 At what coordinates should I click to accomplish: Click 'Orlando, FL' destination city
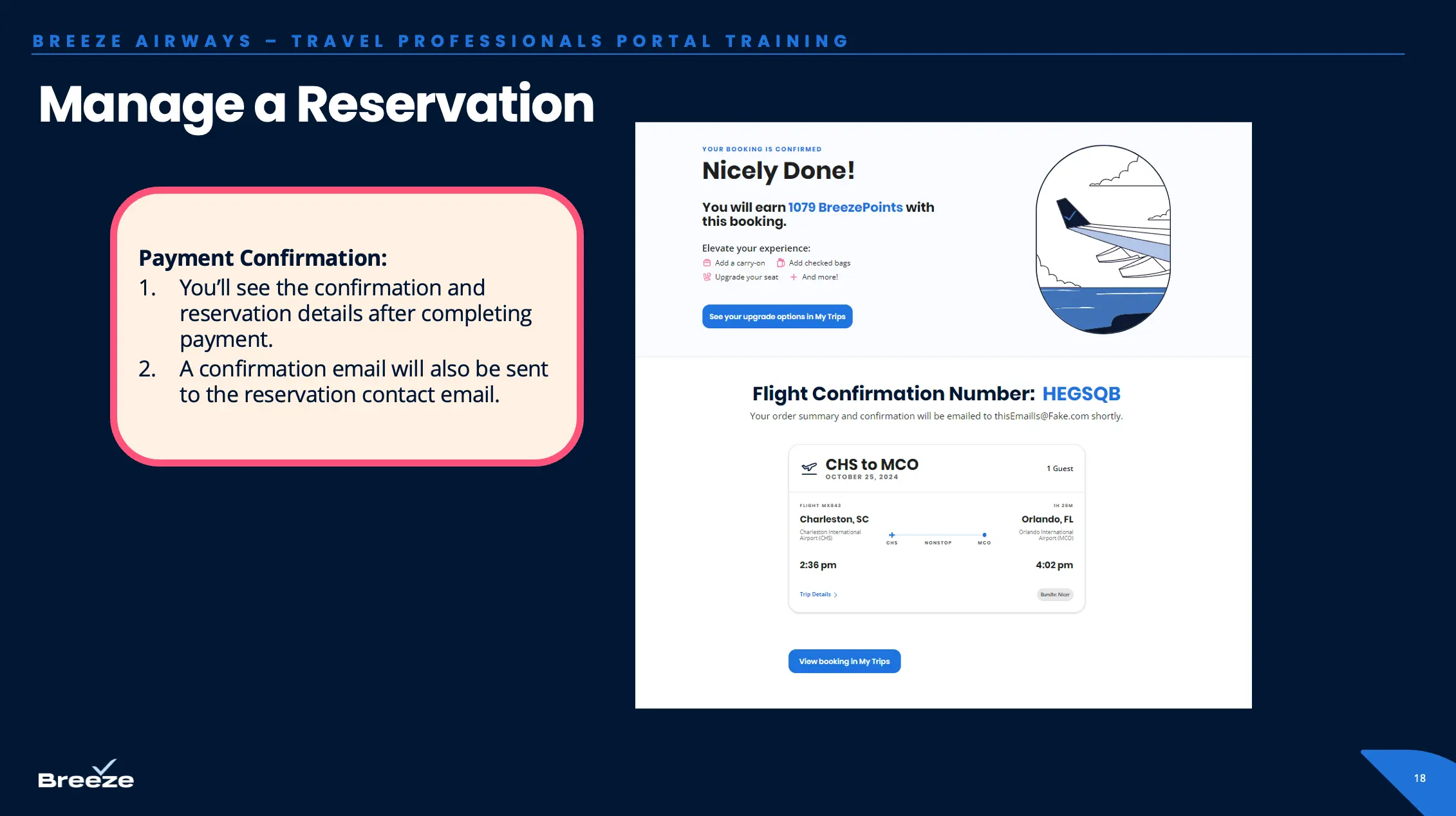(1047, 519)
